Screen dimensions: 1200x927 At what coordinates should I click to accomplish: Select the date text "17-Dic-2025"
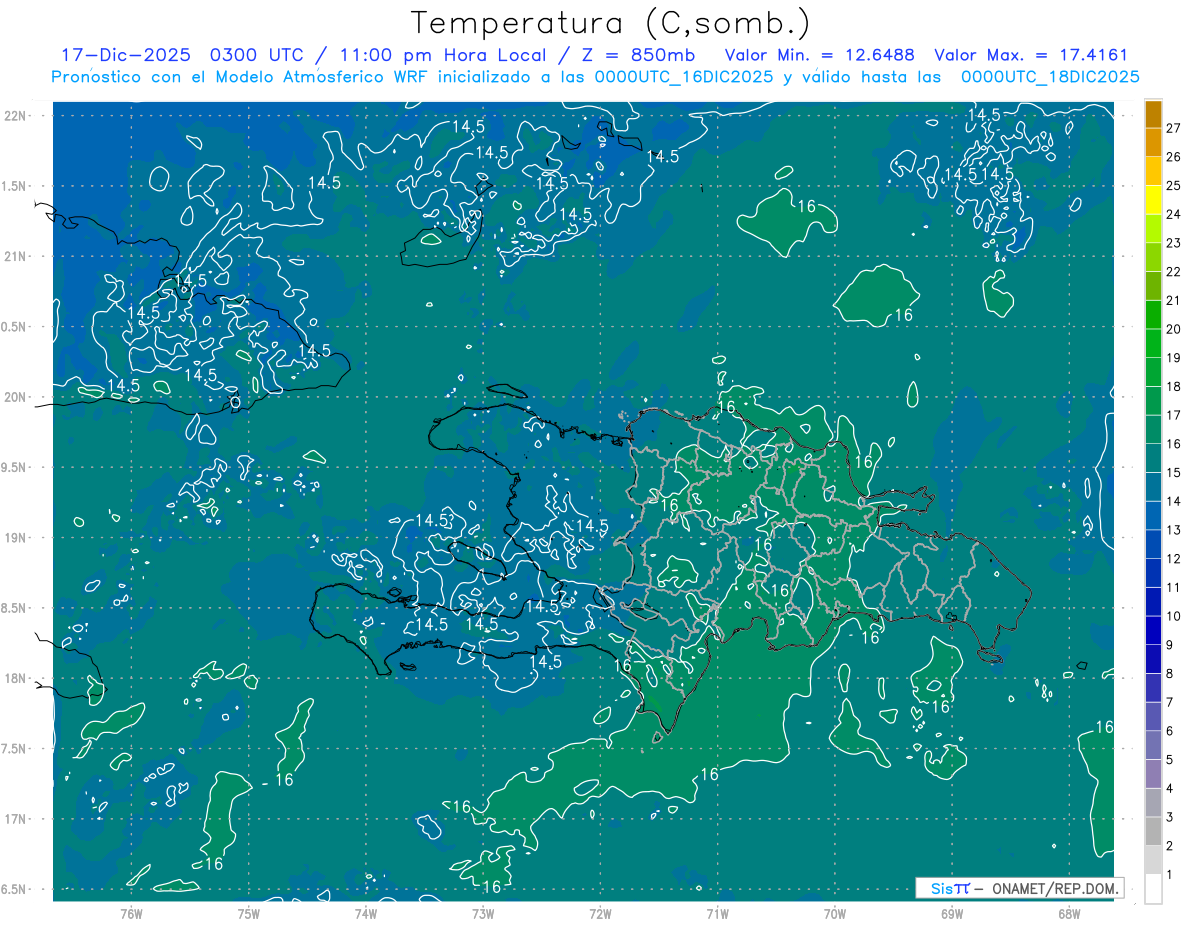pos(125,55)
